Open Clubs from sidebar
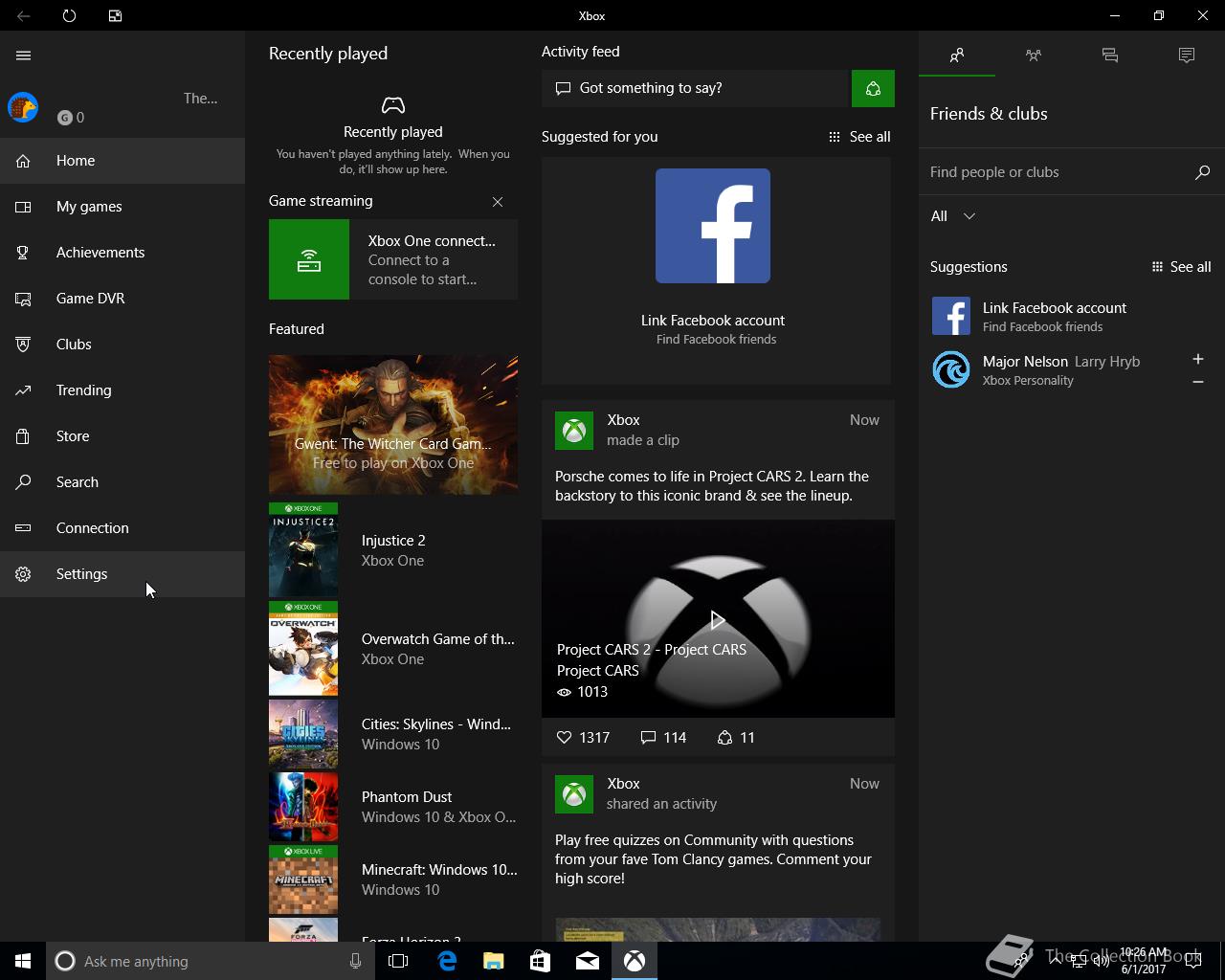The image size is (1225, 980). 122,345
